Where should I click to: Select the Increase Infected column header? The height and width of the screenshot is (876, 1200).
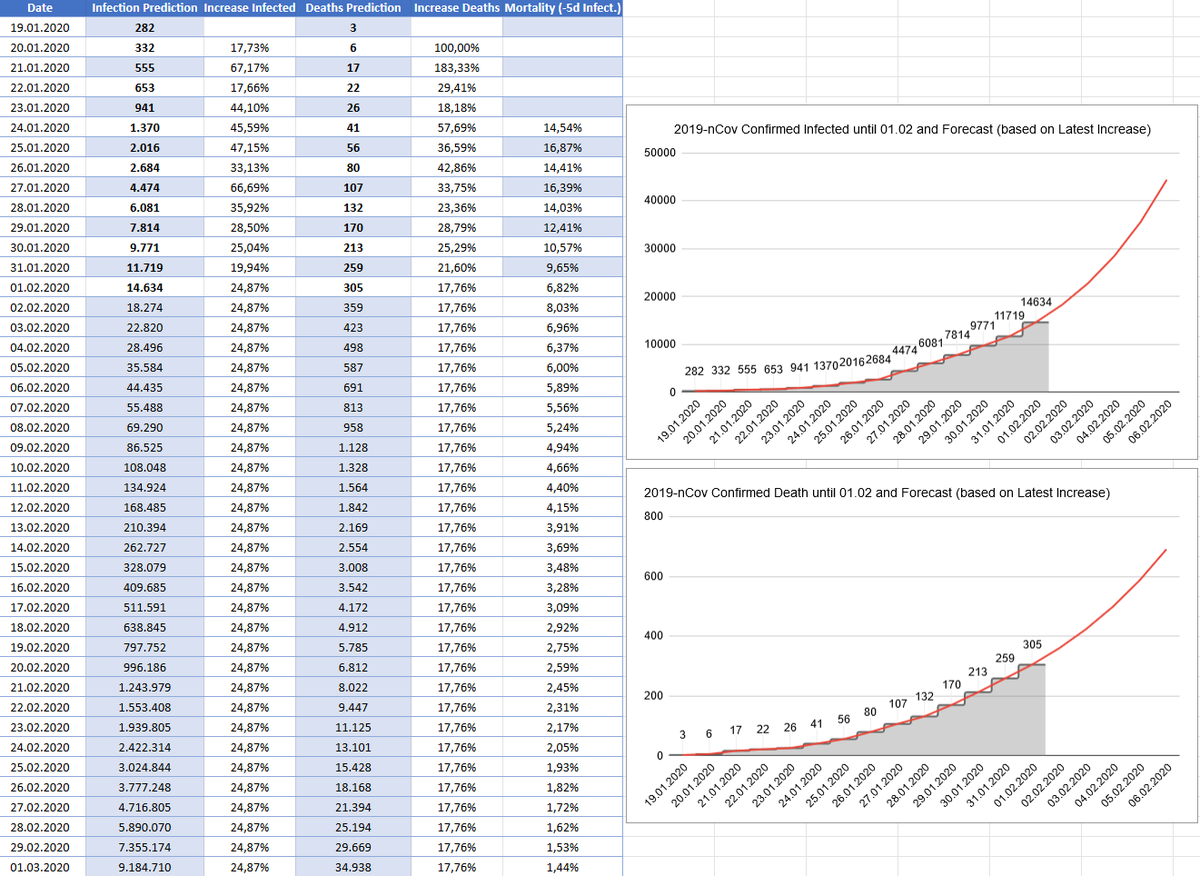pos(249,8)
